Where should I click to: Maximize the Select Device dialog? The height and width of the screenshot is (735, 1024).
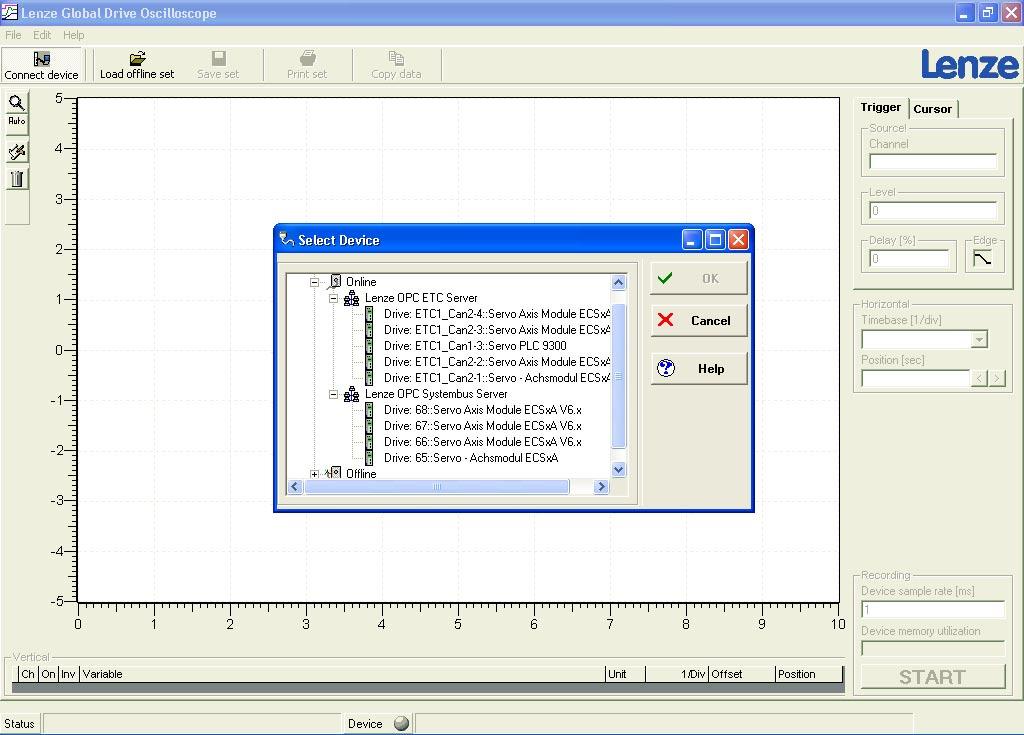coord(715,240)
